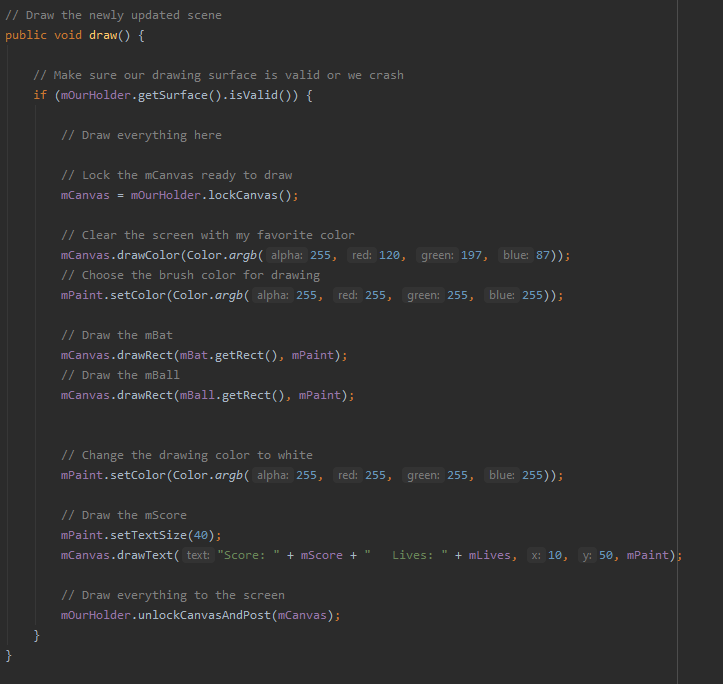Image resolution: width=723 pixels, height=684 pixels.
Task: Click the "void" keyword
Action: coord(68,35)
